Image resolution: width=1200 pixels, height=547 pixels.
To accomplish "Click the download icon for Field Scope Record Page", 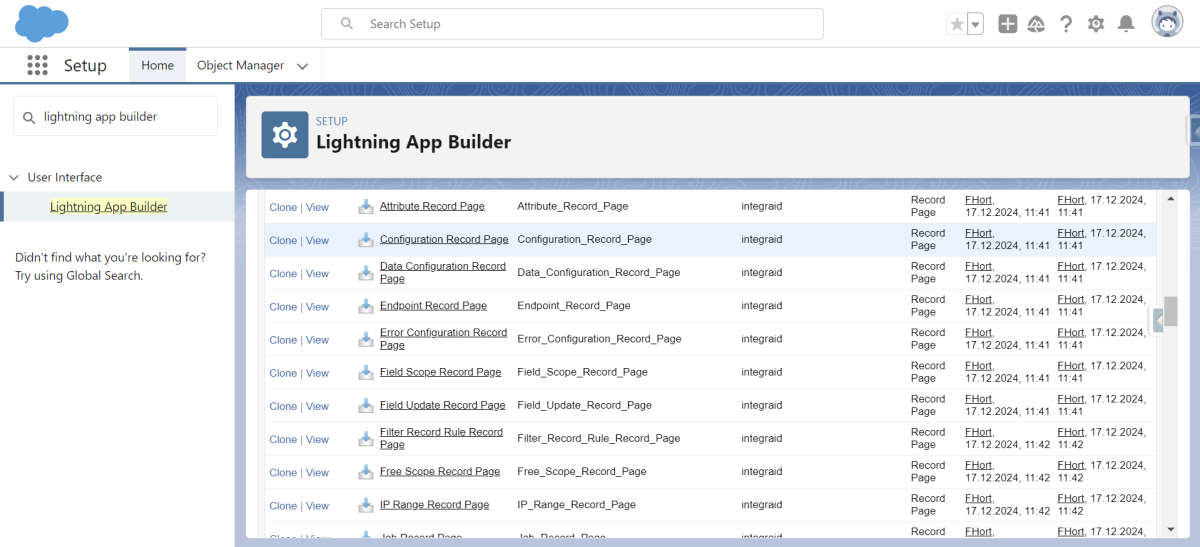I will point(366,372).
